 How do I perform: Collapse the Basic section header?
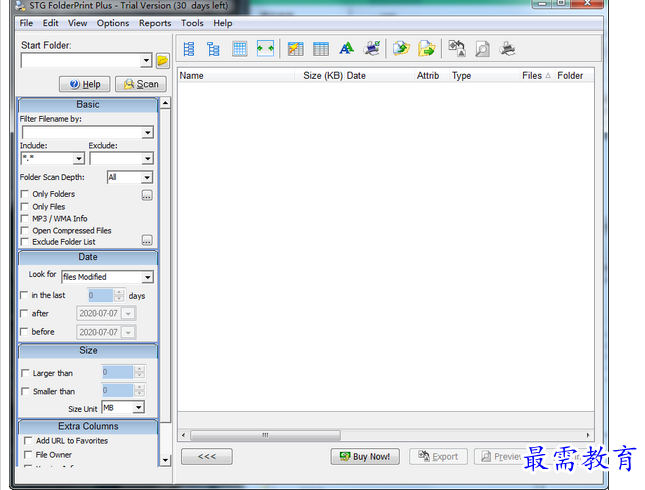[x=88, y=105]
